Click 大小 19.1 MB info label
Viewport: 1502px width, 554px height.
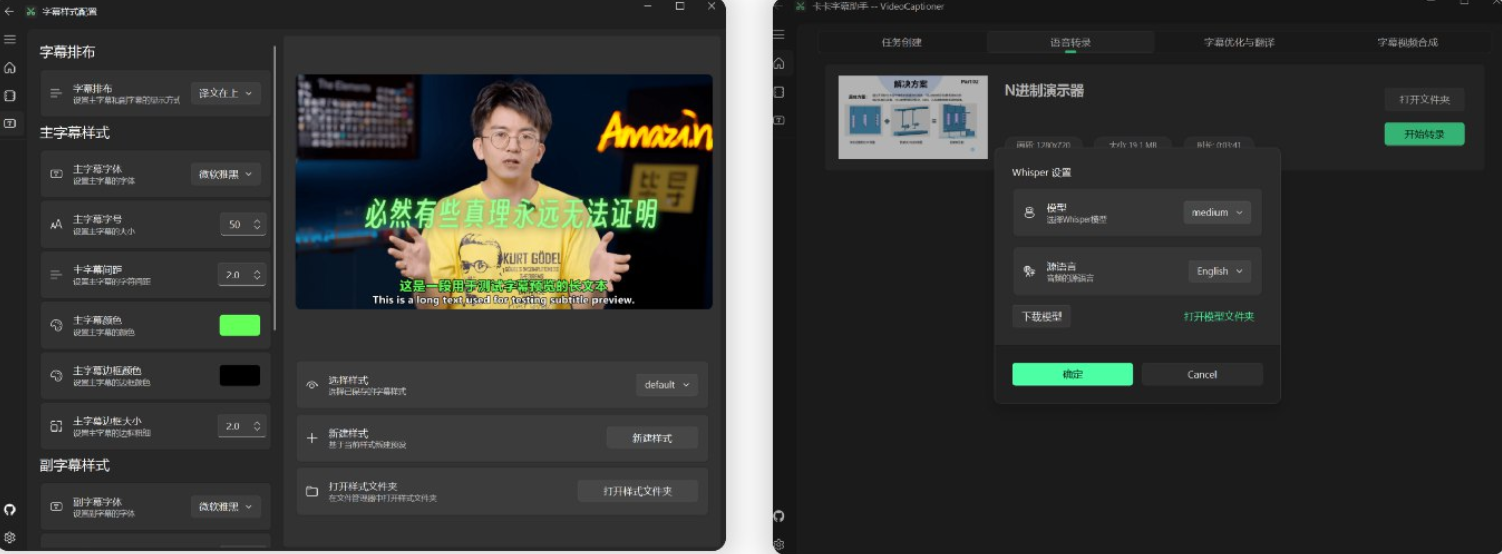click(x=1133, y=145)
